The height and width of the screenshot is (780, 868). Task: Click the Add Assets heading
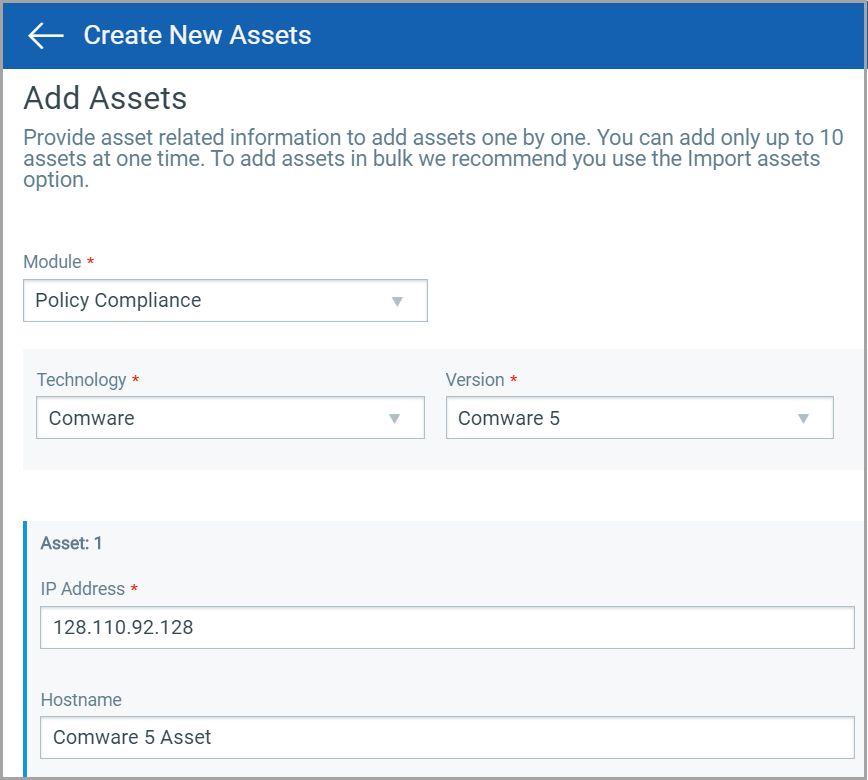(105, 99)
